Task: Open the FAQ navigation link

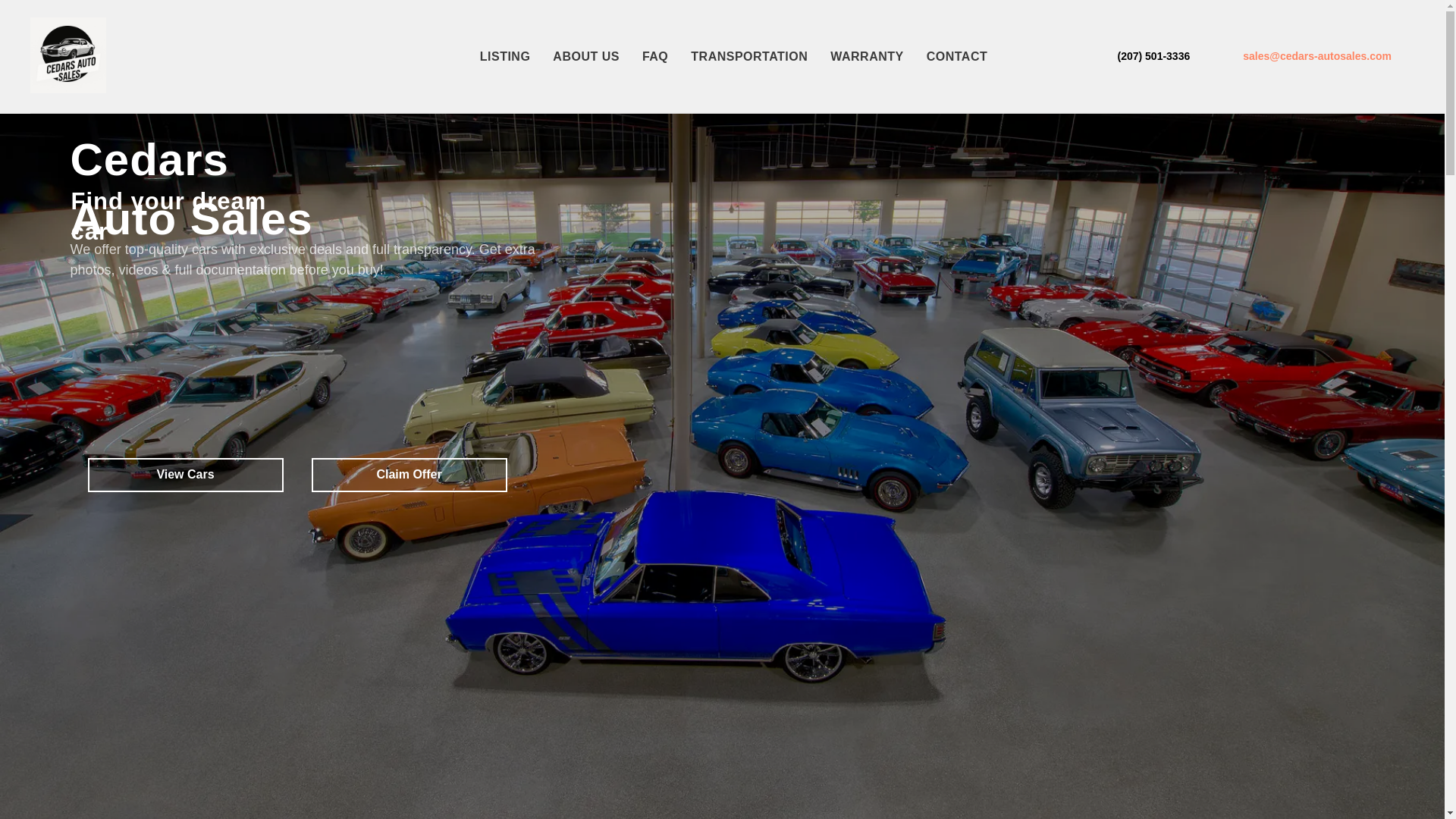Action: [x=654, y=57]
